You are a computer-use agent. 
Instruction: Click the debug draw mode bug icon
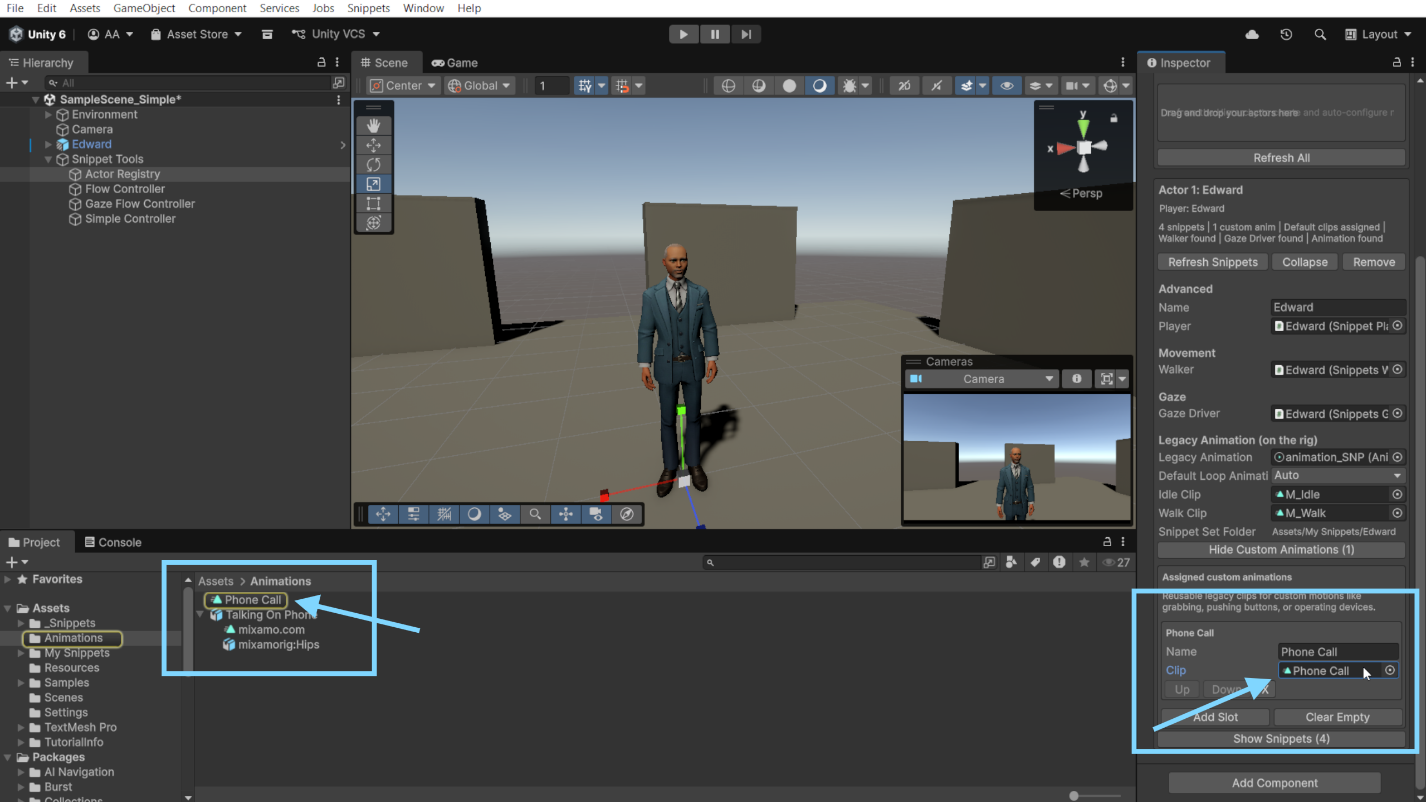(850, 86)
